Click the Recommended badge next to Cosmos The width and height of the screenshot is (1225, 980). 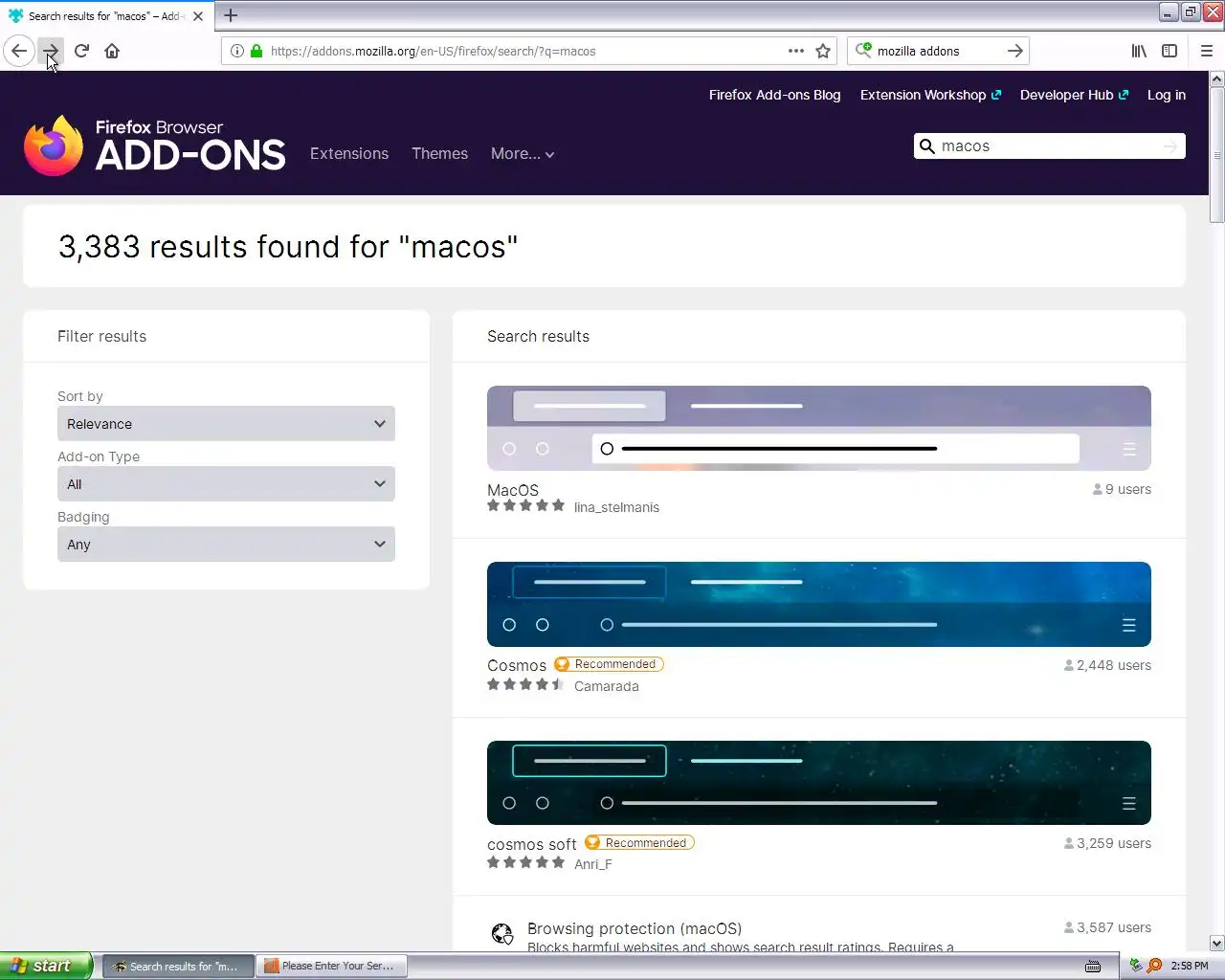click(x=609, y=664)
